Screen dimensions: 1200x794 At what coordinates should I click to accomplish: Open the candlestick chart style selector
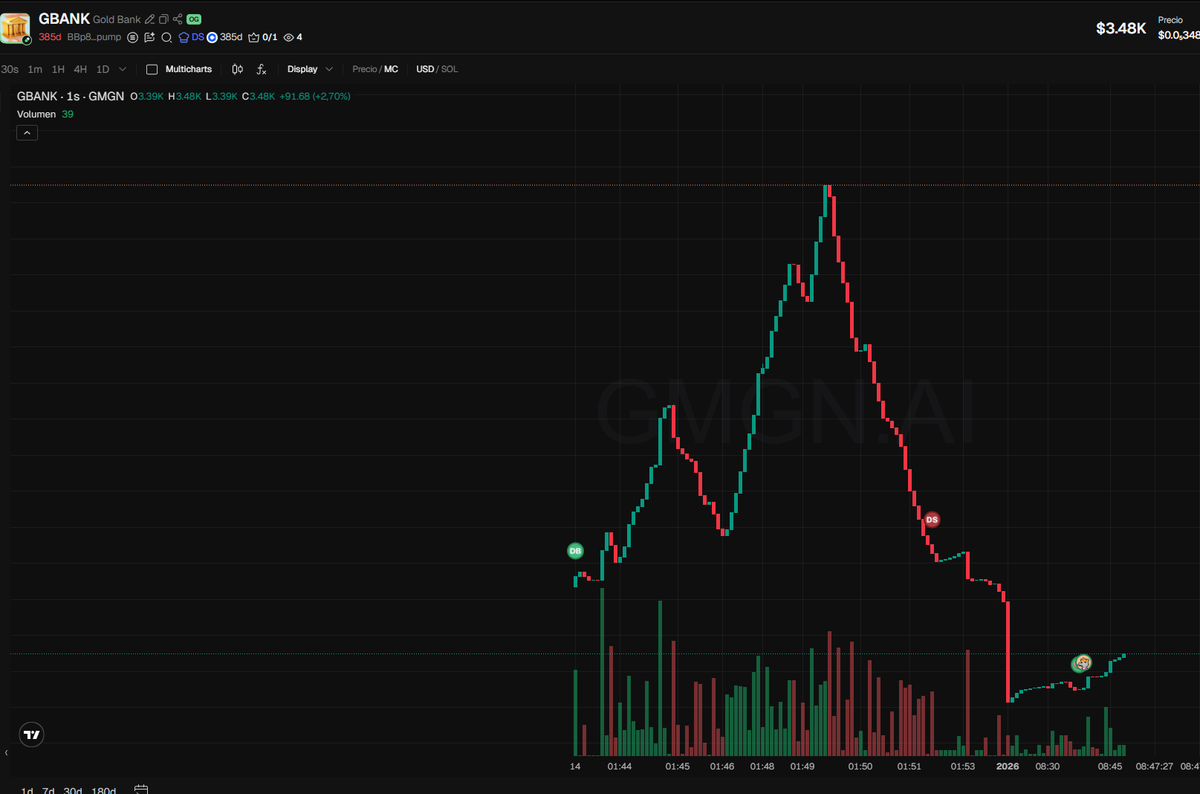(237, 69)
